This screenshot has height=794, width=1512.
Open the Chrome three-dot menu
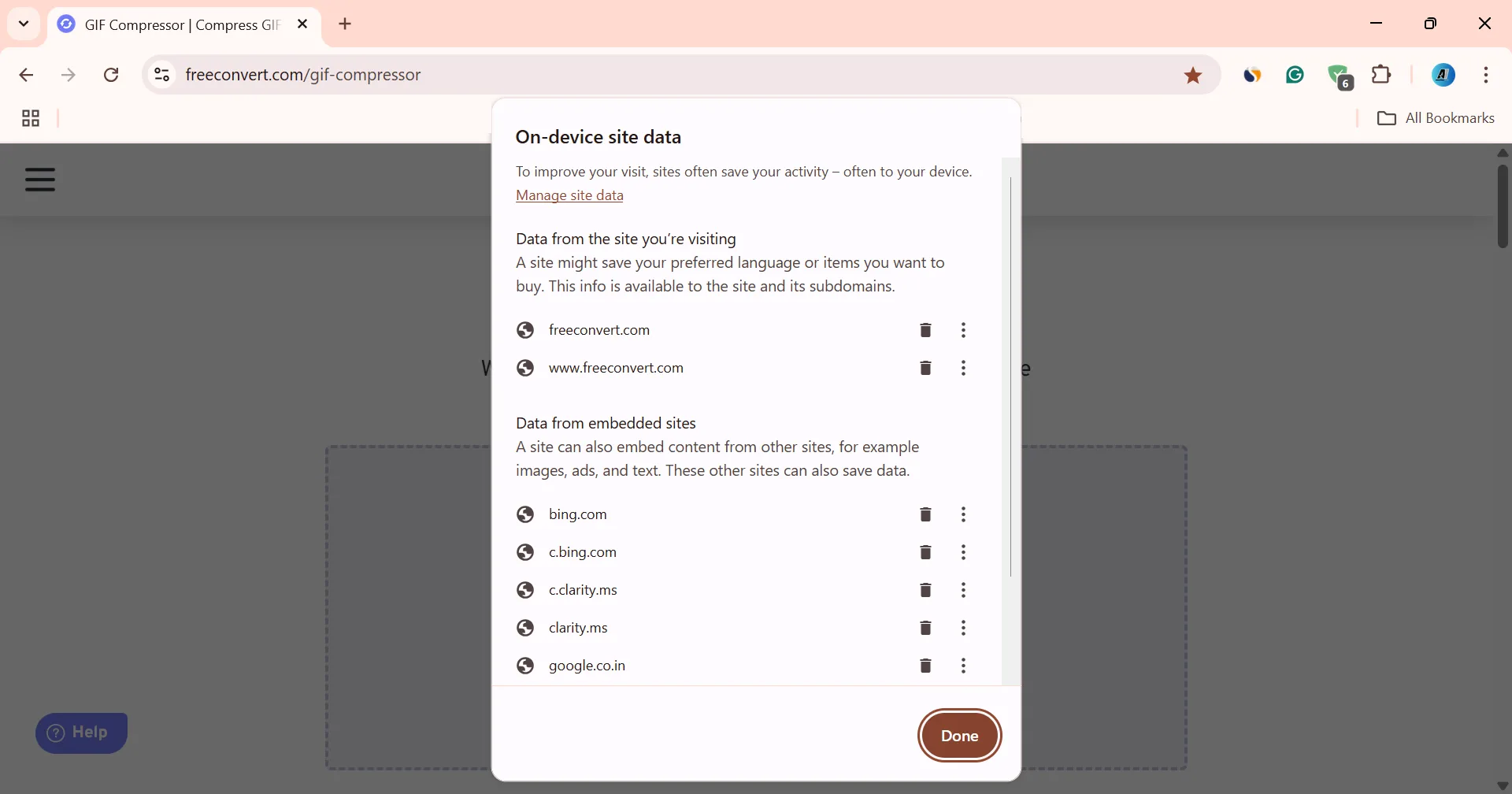(x=1487, y=76)
